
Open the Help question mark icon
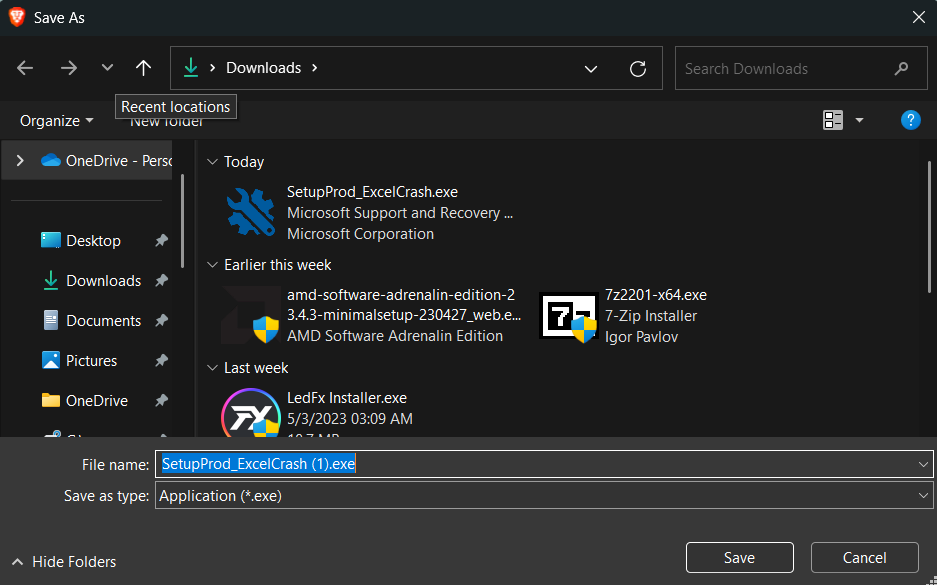point(910,120)
